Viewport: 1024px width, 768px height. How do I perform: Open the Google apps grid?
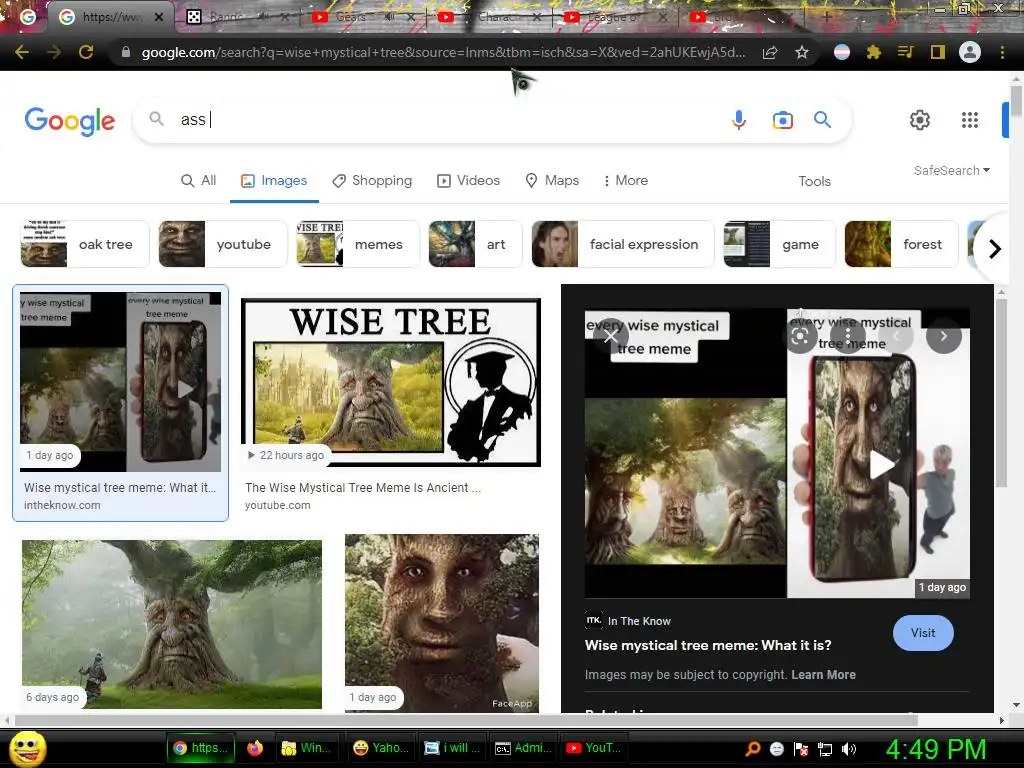coord(970,120)
